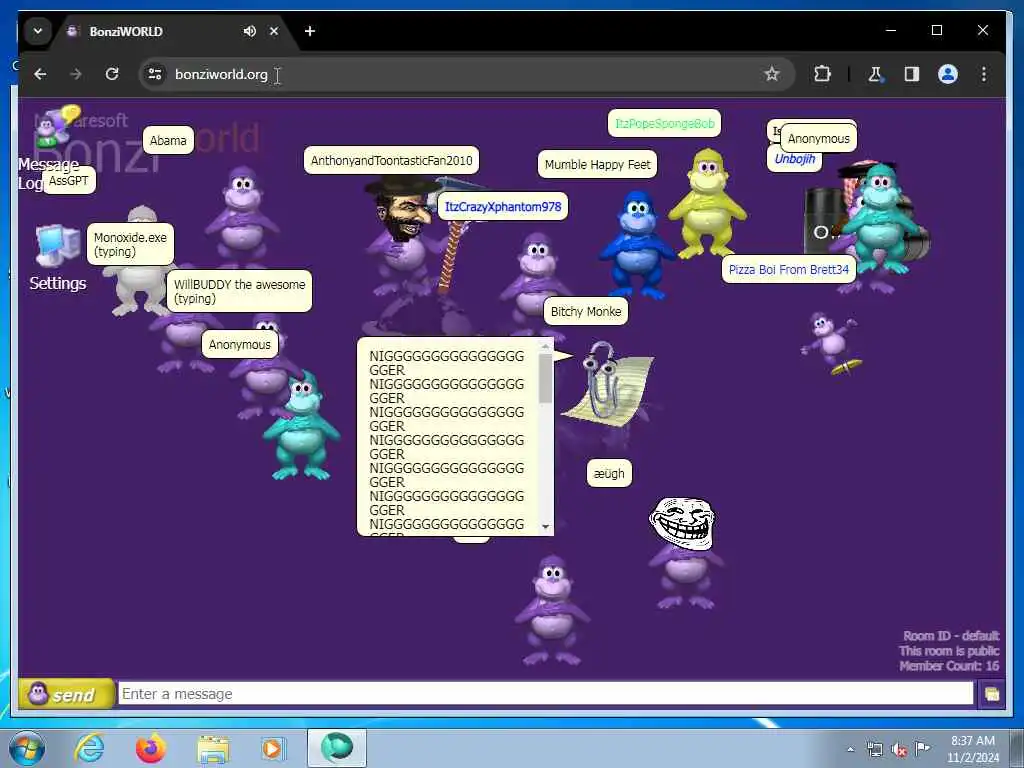Select the WillBUDDY the awesome name tag
Image resolution: width=1024 pixels, height=768 pixels.
click(x=239, y=291)
